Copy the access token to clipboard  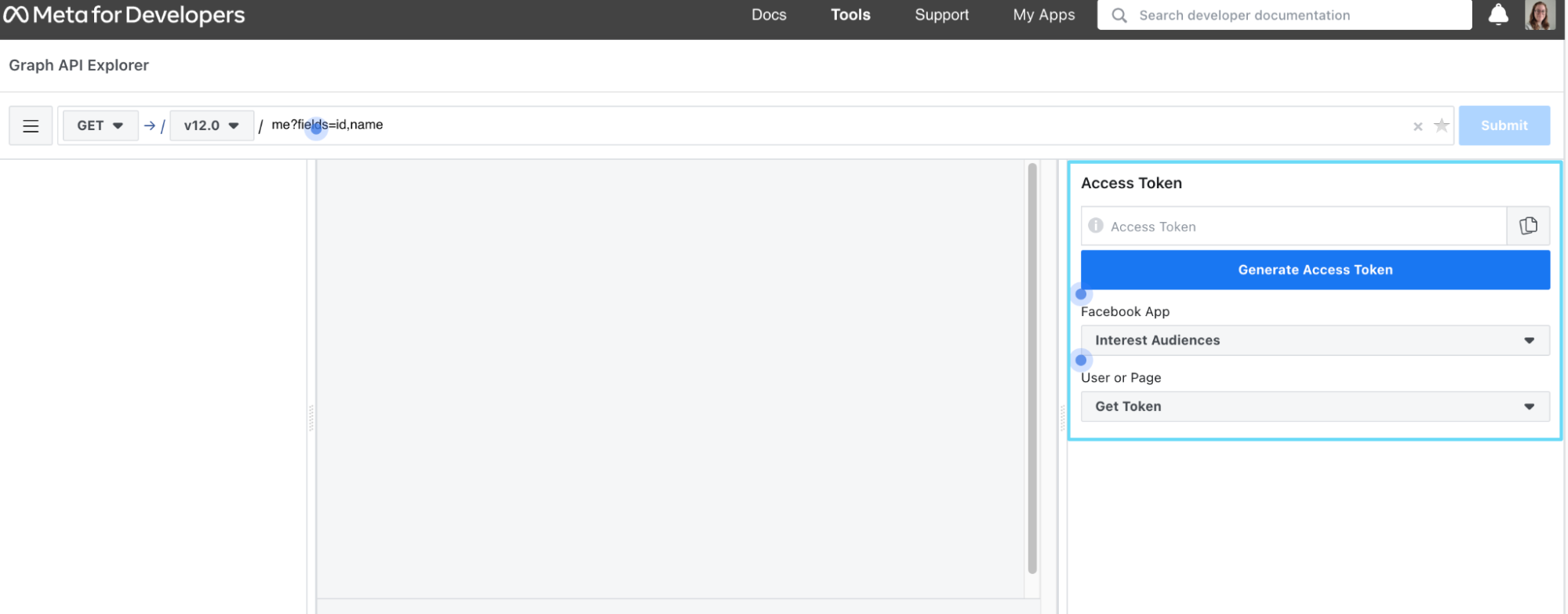point(1528,226)
